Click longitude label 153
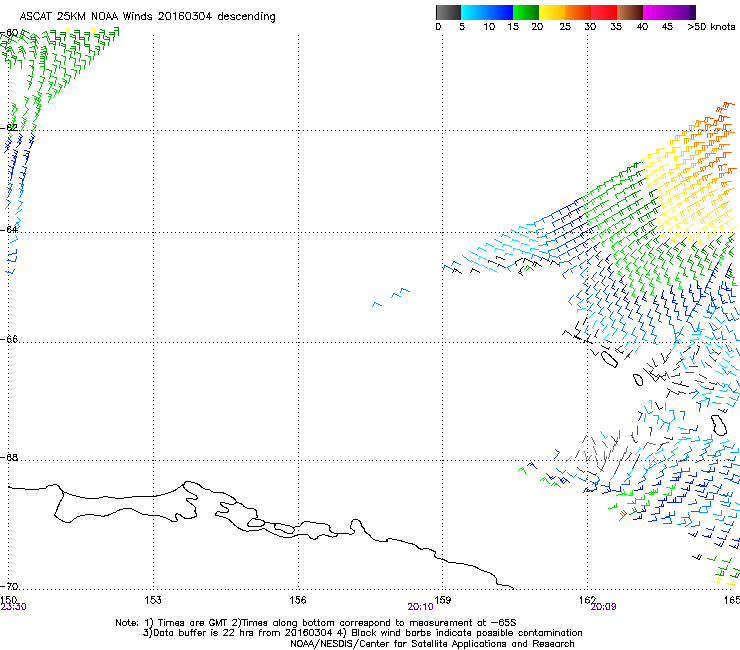The width and height of the screenshot is (740, 650). point(153,599)
